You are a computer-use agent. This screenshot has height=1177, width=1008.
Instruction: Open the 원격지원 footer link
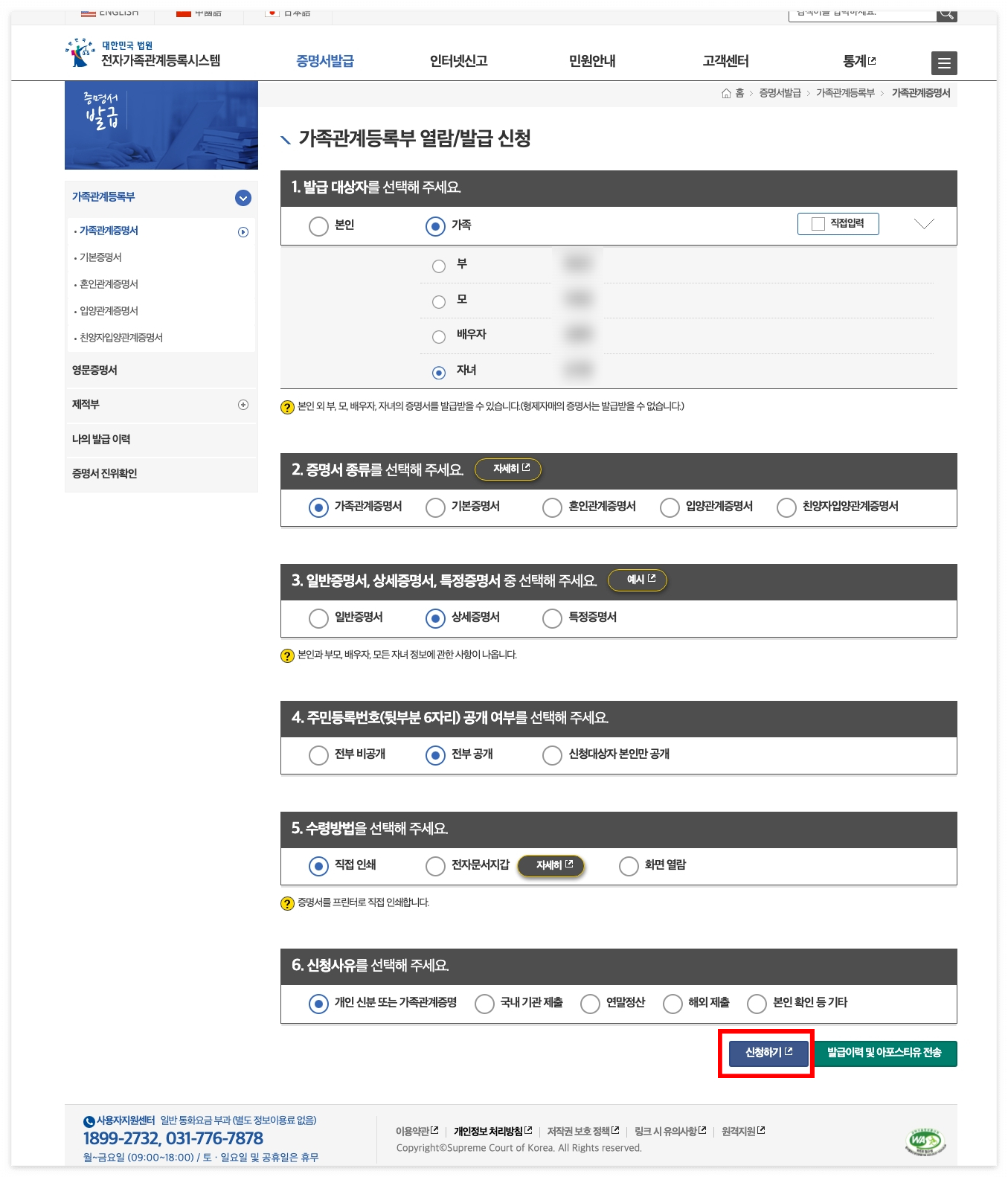click(743, 1132)
